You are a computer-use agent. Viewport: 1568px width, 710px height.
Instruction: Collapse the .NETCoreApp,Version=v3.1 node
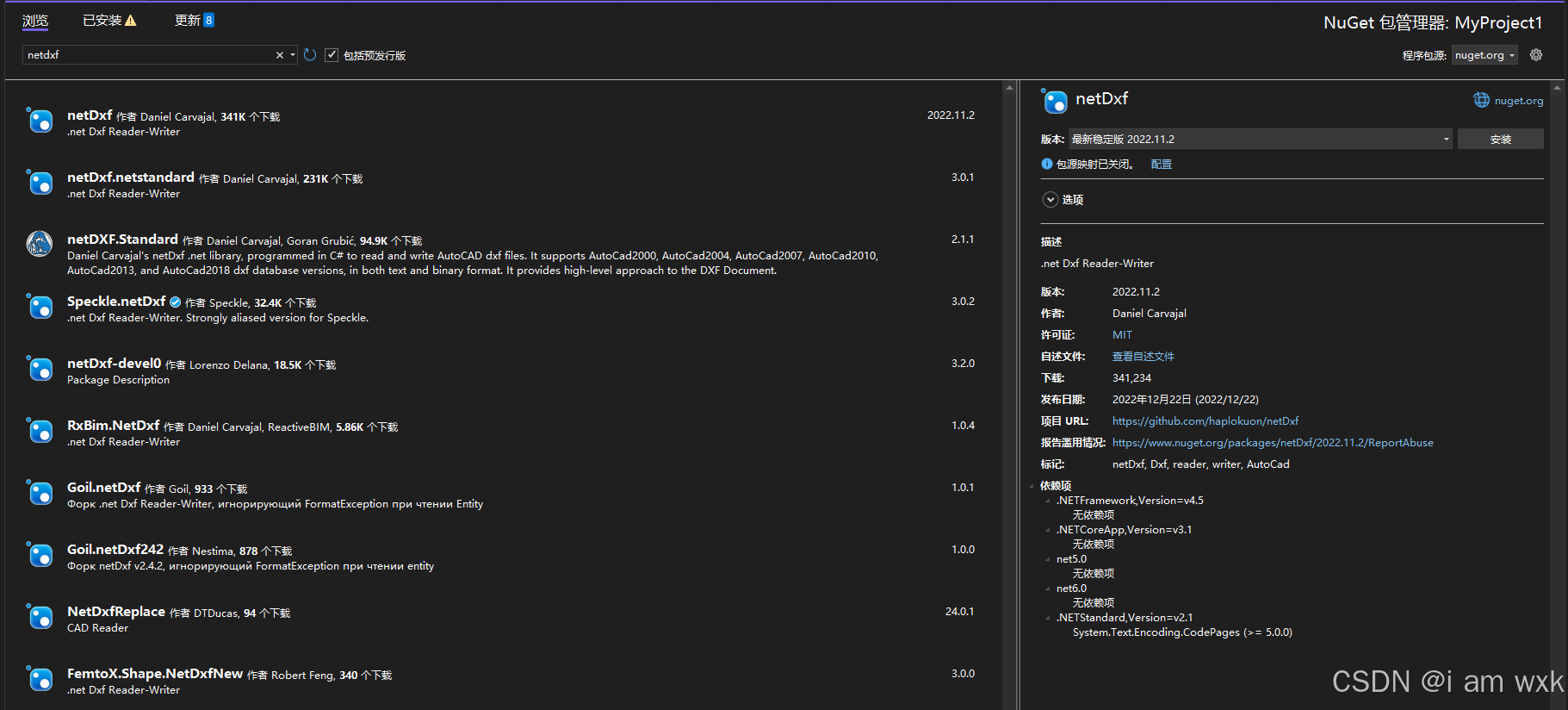coord(1048,530)
